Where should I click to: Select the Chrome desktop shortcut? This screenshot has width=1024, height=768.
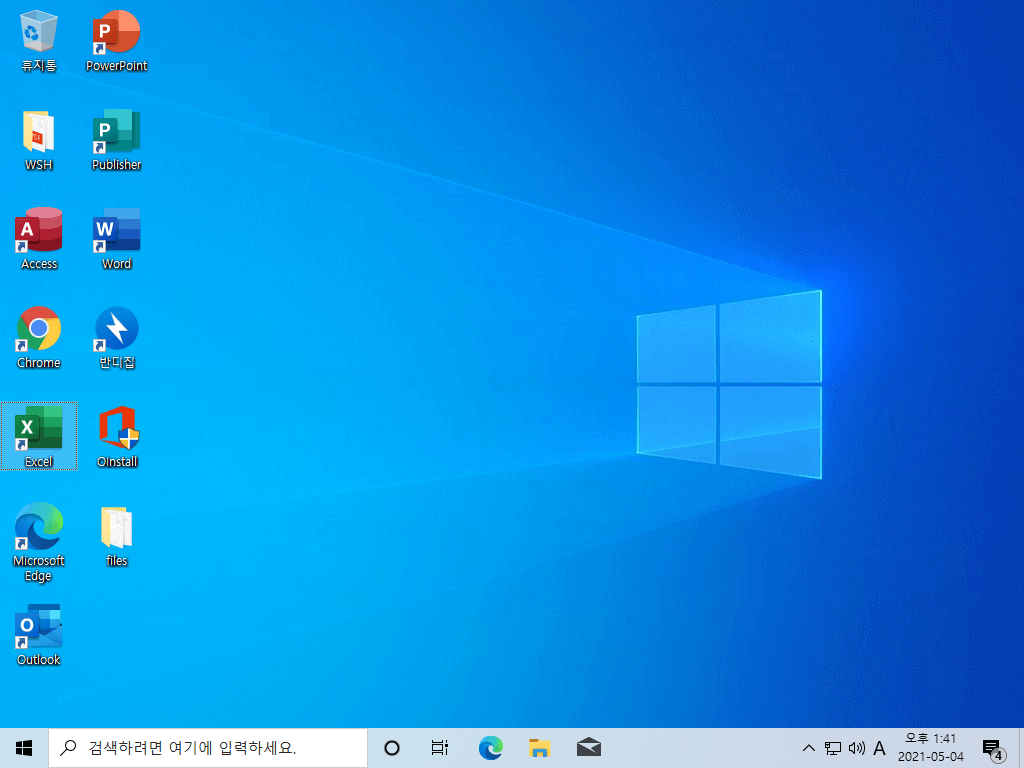[39, 338]
